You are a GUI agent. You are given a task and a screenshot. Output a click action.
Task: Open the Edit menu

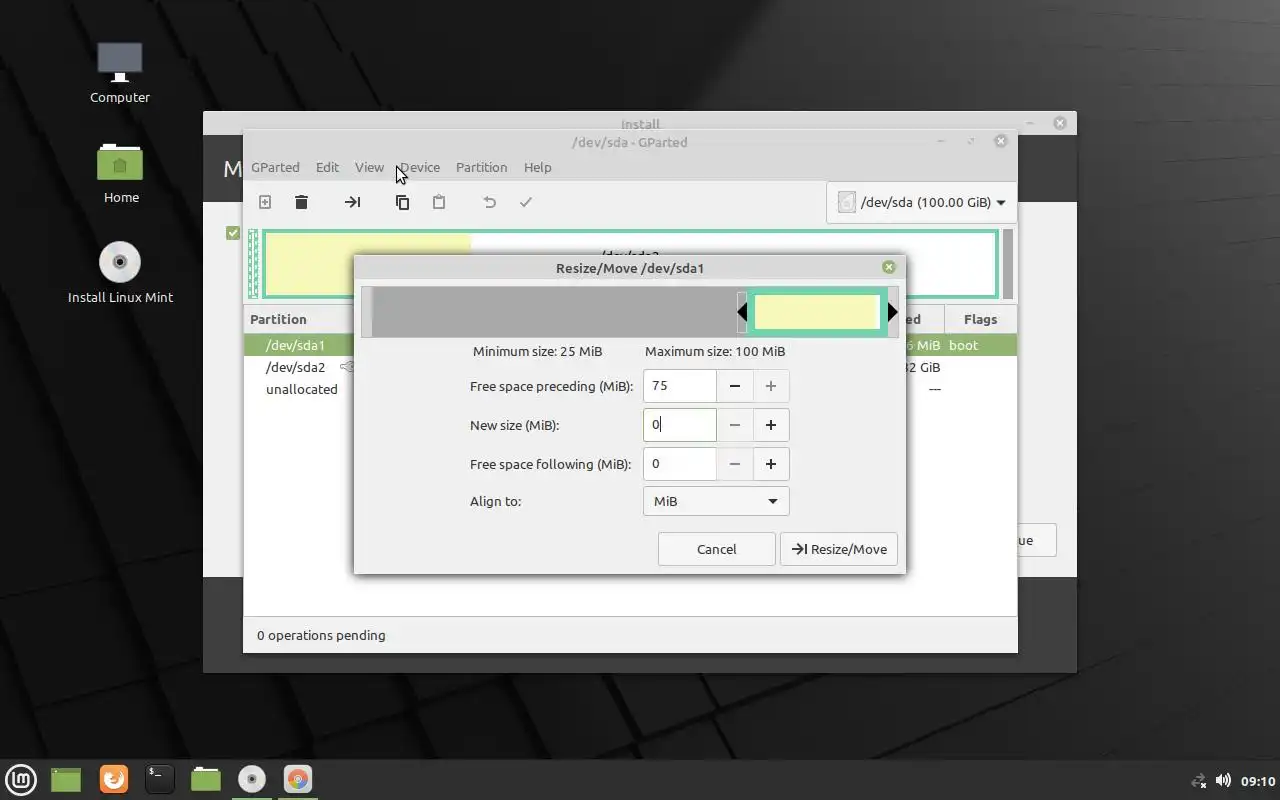(x=327, y=167)
